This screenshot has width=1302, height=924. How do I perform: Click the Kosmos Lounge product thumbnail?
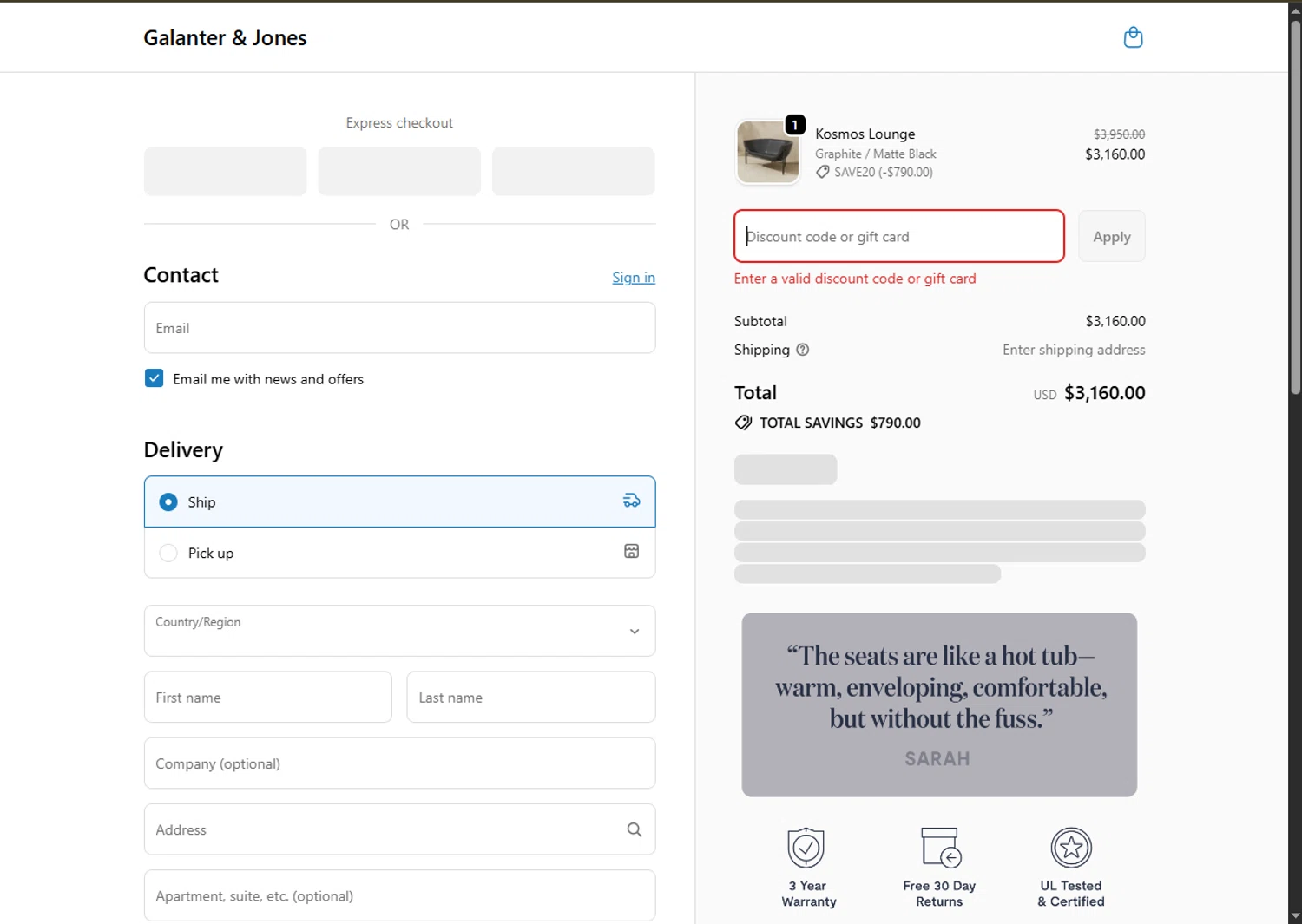(x=767, y=152)
